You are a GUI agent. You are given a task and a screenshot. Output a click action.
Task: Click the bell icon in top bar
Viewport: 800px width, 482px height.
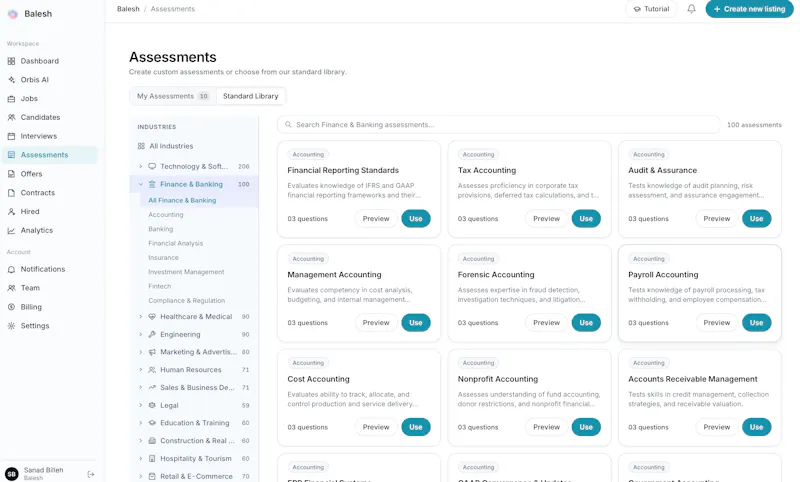[691, 9]
